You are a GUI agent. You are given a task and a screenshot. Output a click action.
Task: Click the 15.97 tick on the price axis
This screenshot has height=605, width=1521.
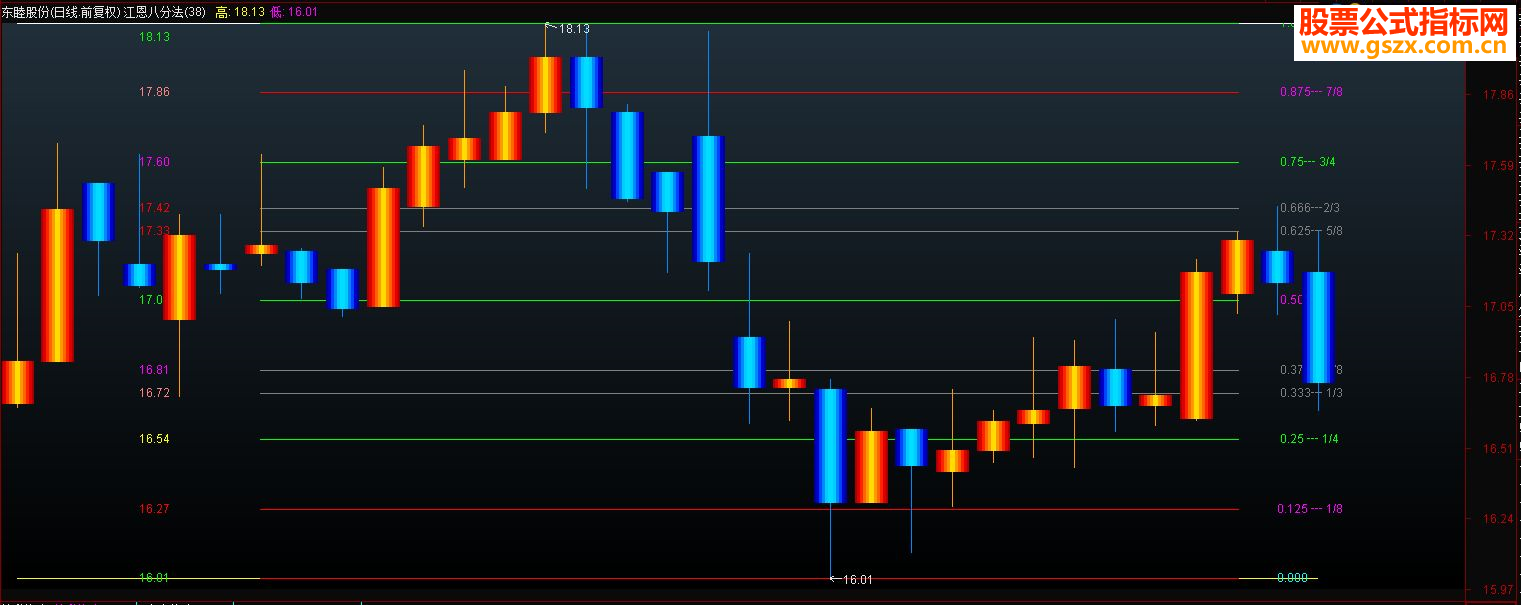coord(1499,590)
